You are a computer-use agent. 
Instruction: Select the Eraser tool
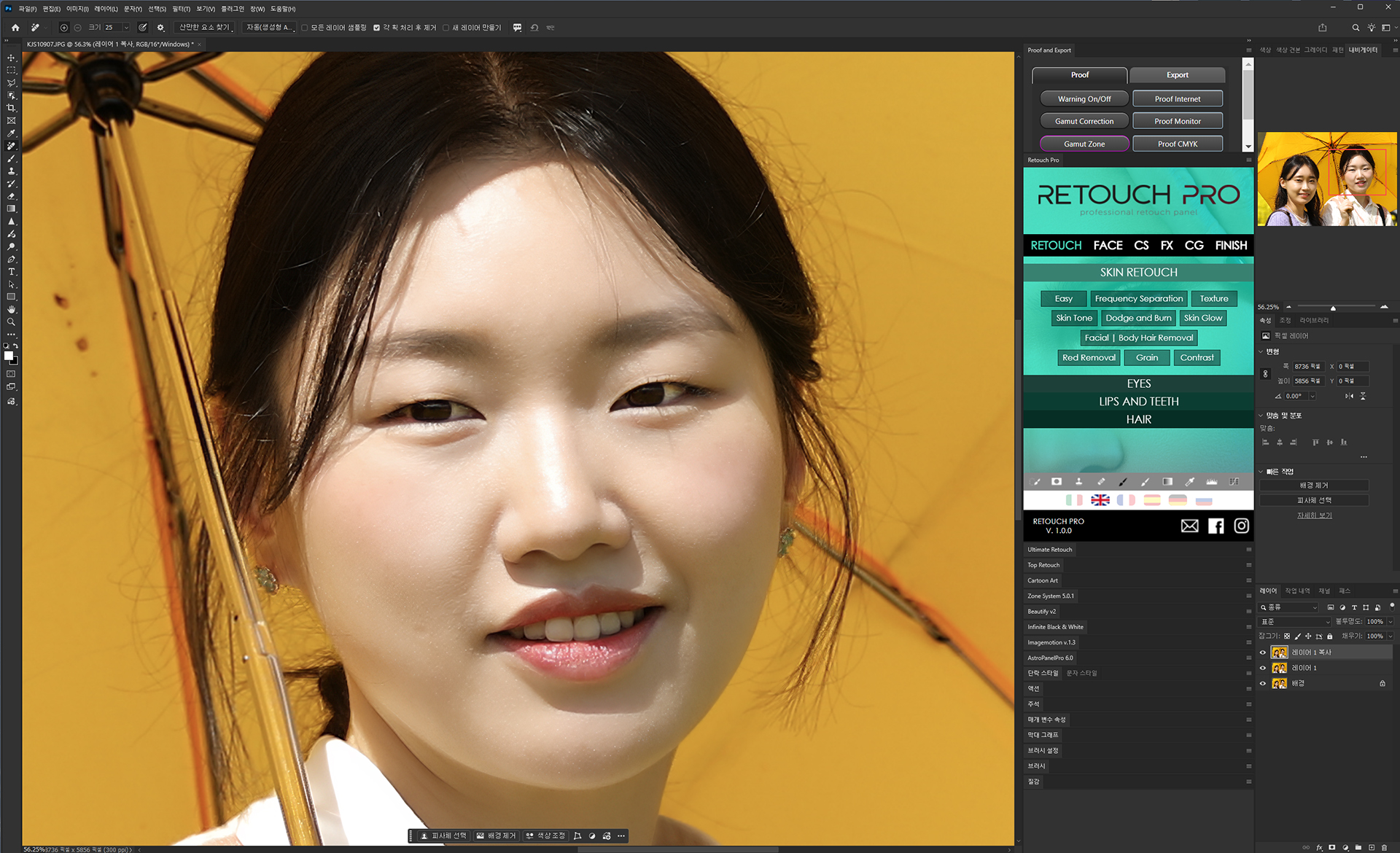coord(11,196)
